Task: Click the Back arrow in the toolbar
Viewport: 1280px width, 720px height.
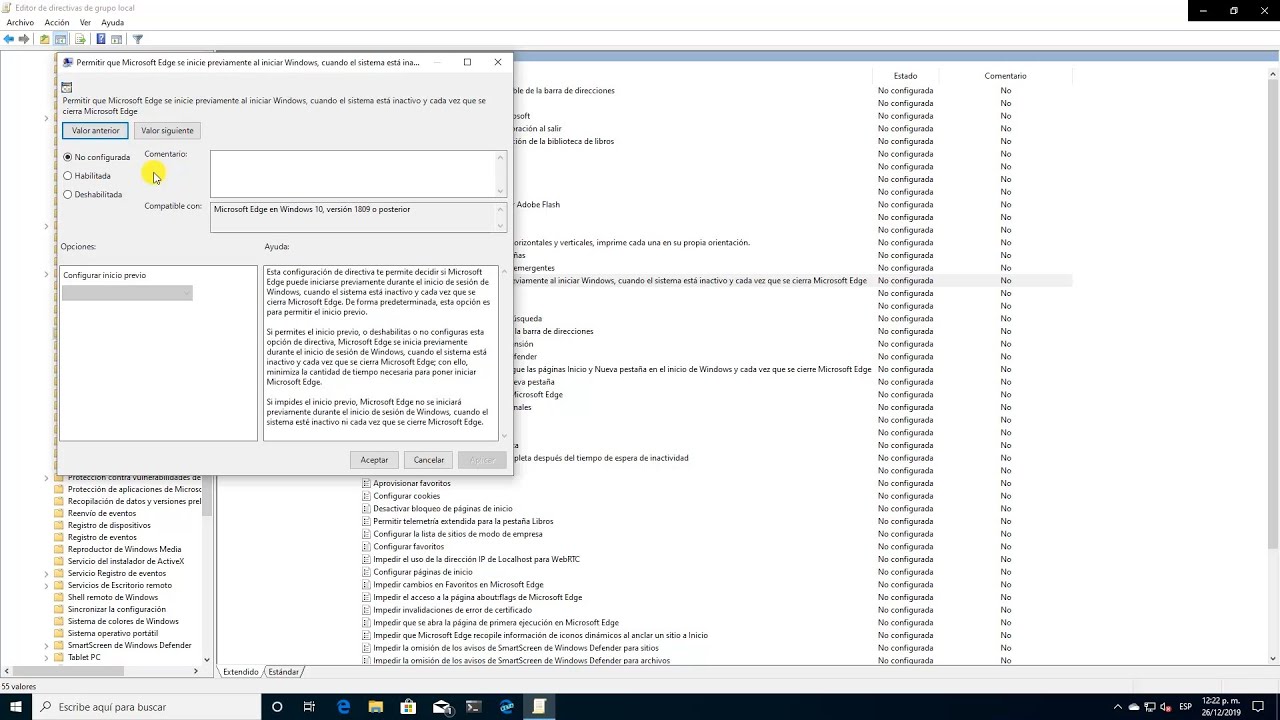Action: coord(9,39)
